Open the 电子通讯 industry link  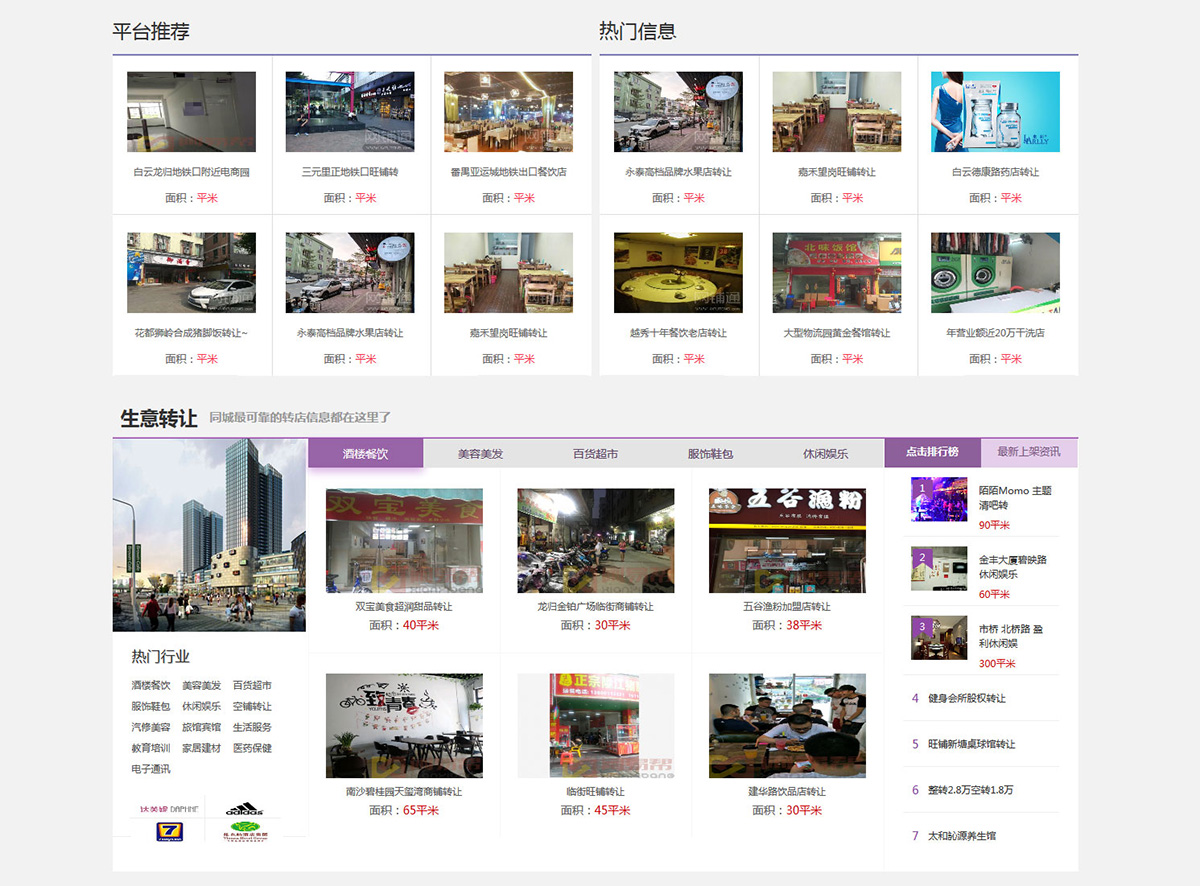(x=151, y=769)
